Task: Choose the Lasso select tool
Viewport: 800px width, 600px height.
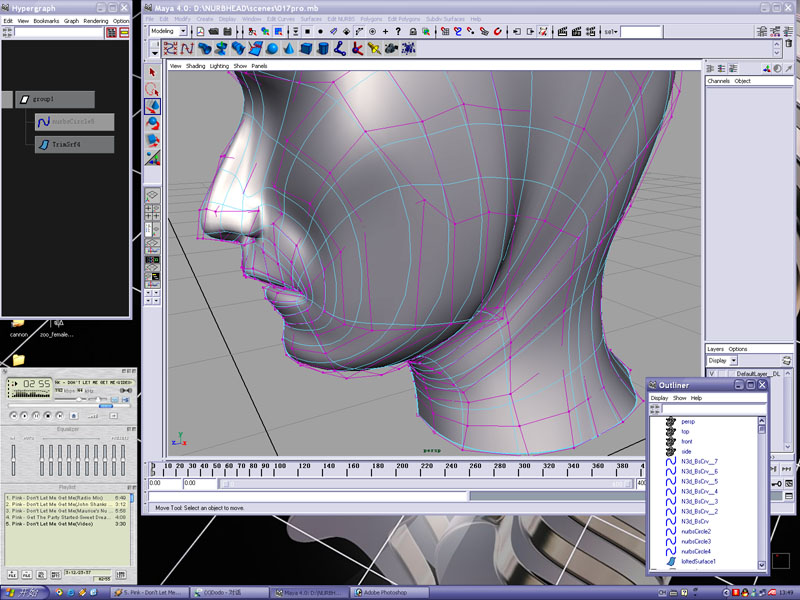Action: [152, 89]
